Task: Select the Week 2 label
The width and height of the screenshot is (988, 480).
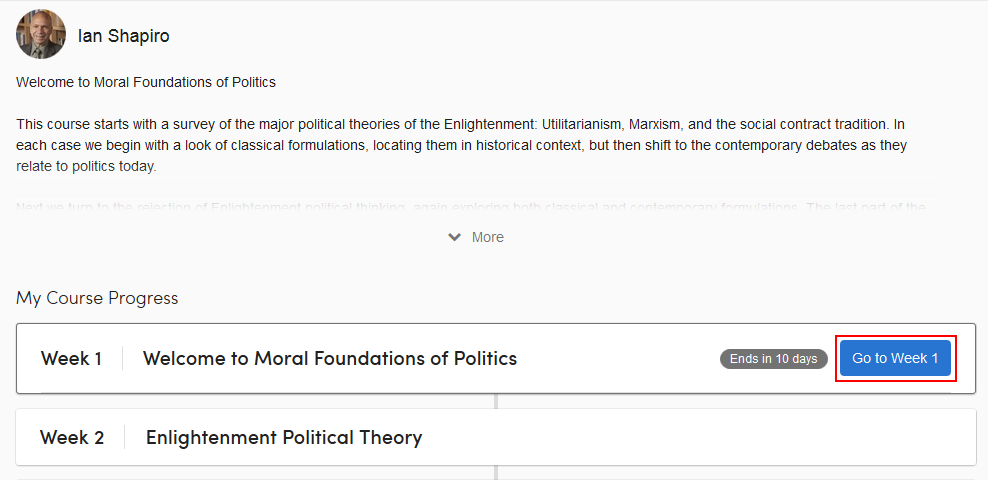Action: (x=72, y=437)
